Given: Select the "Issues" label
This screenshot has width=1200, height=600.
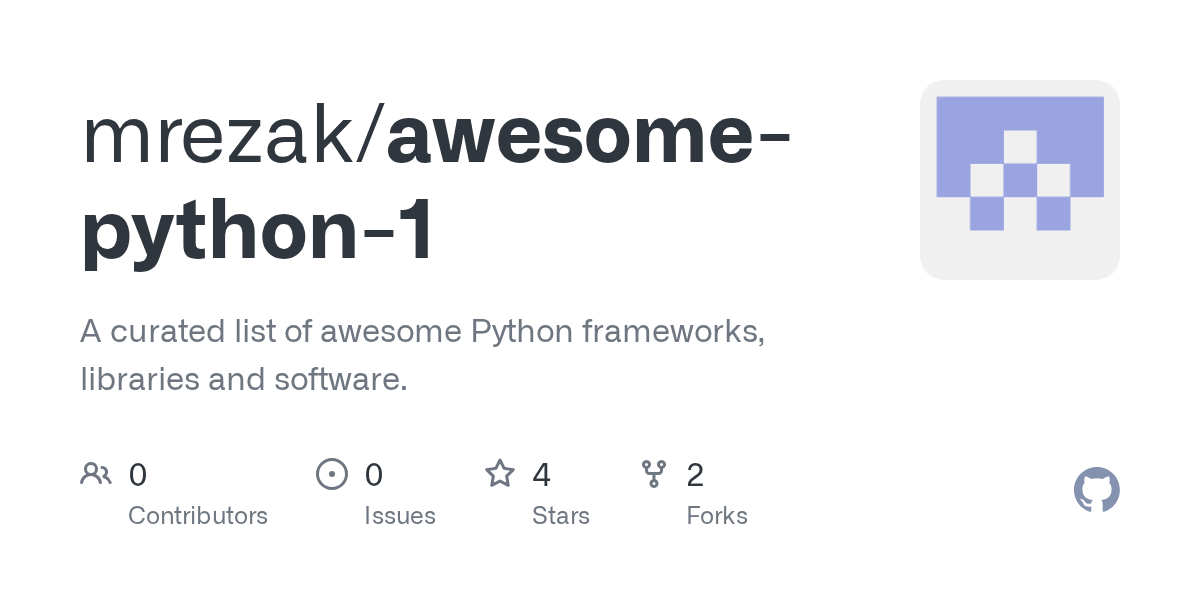Looking at the screenshot, I should [400, 516].
